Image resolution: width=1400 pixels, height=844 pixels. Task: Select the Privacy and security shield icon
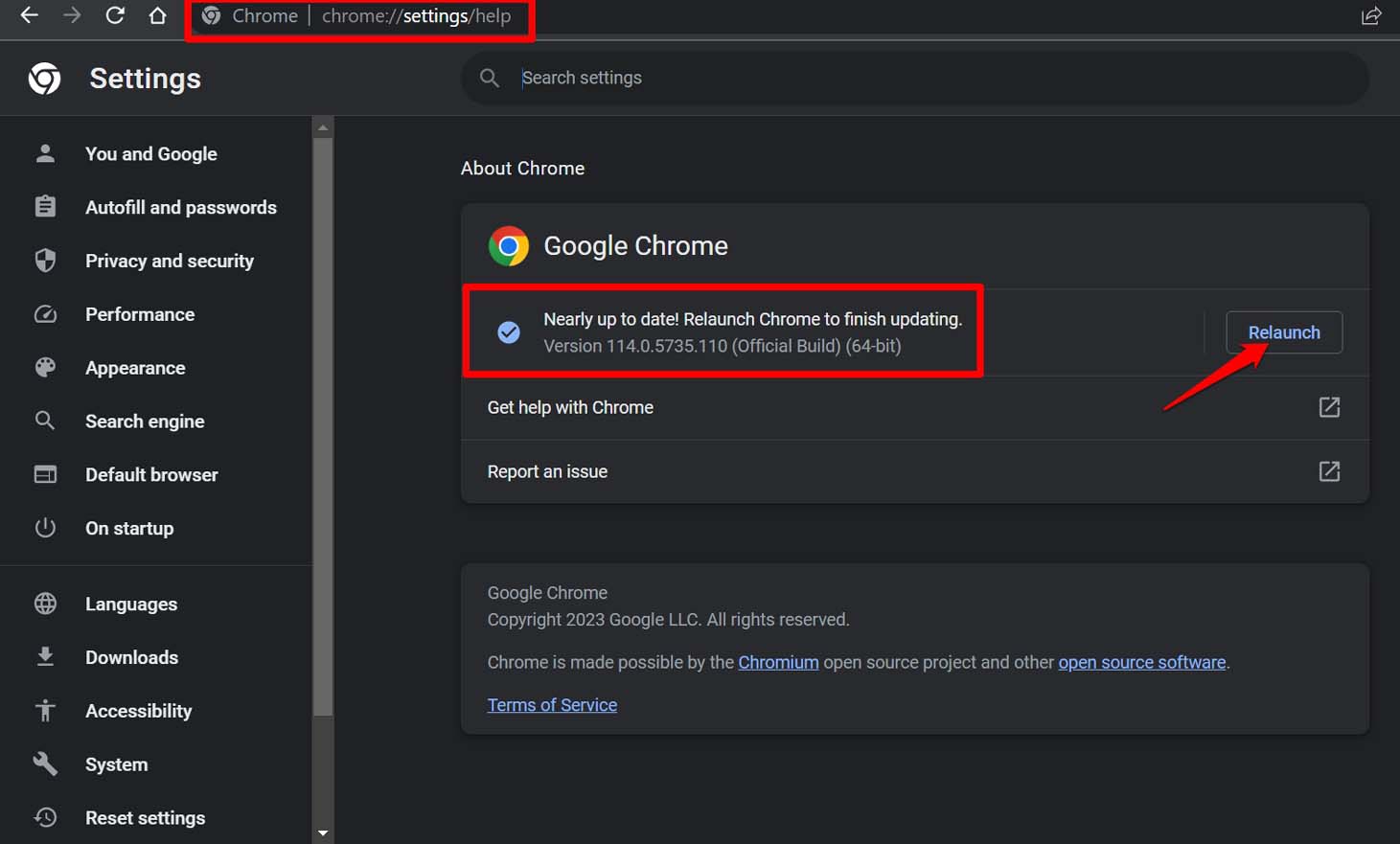pyautogui.click(x=45, y=261)
